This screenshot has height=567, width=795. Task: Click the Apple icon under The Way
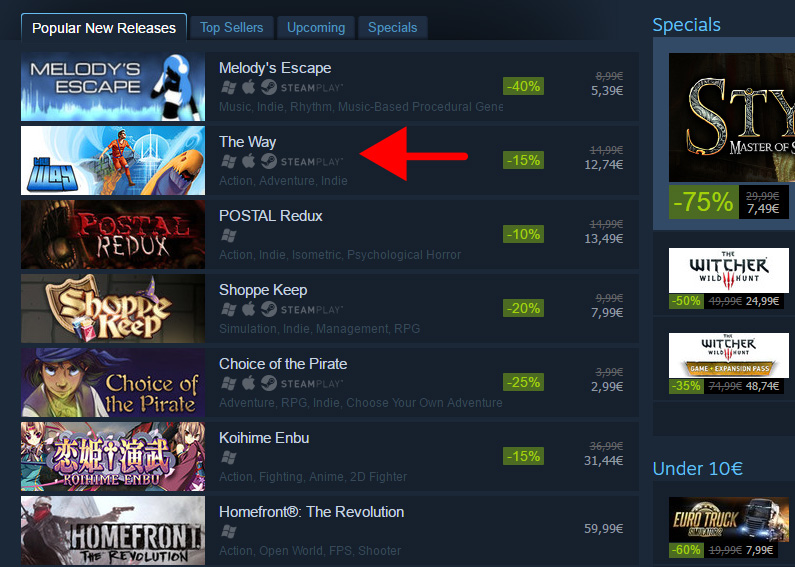point(248,161)
